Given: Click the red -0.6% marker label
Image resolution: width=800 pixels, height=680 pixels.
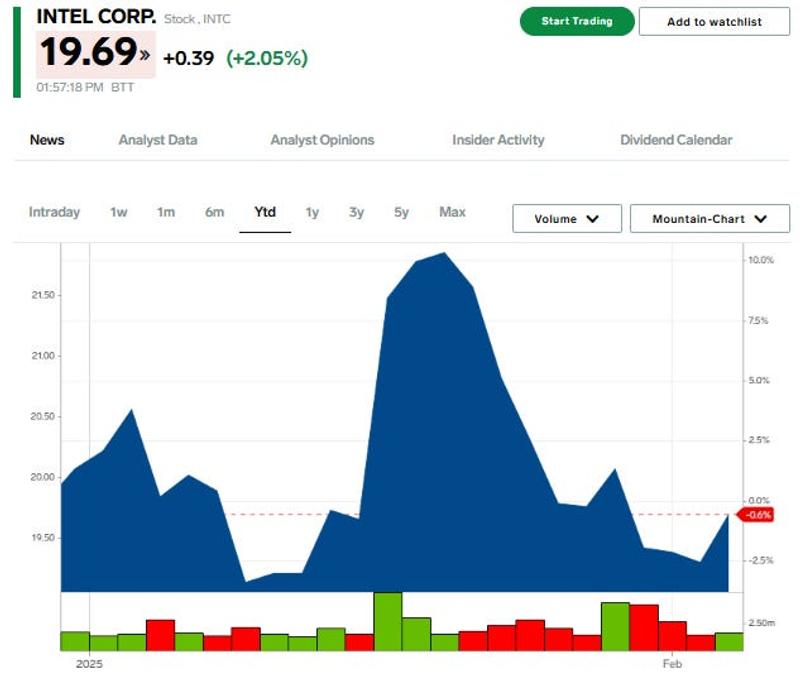Looking at the screenshot, I should pyautogui.click(x=756, y=515).
